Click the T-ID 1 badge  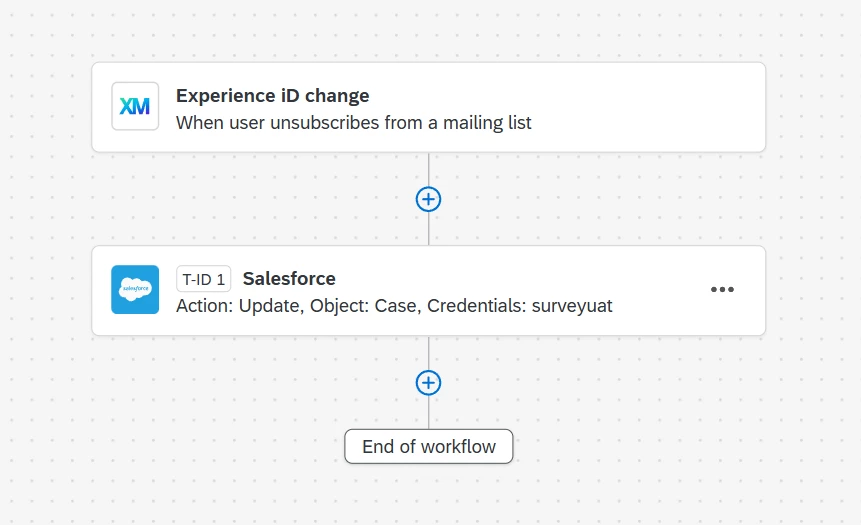(203, 279)
